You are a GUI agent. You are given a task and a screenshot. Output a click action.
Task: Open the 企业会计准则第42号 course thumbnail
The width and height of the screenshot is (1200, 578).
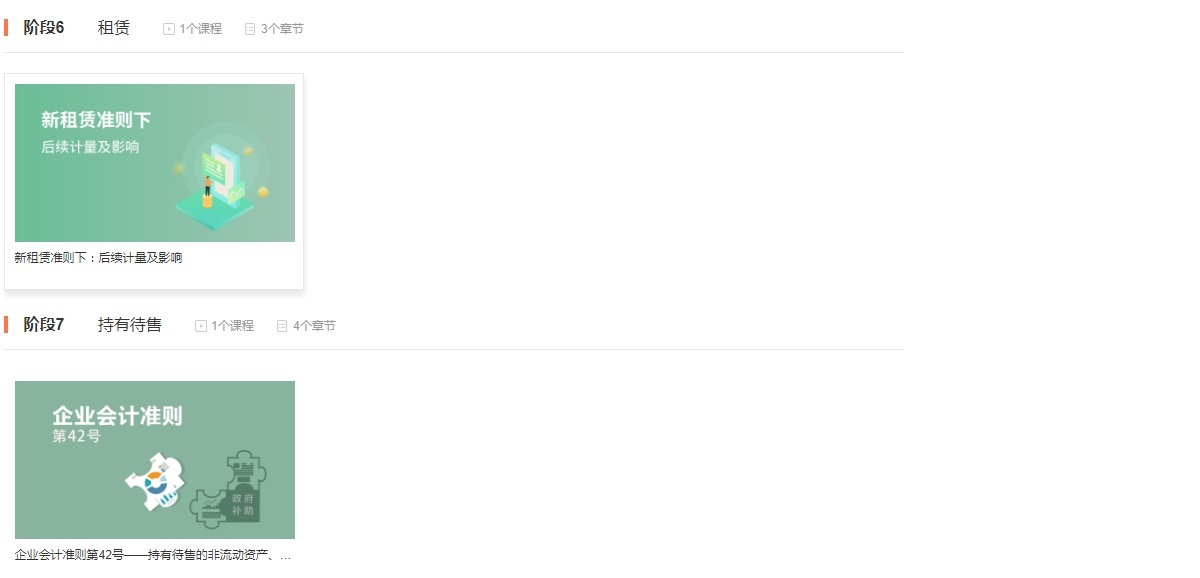click(x=155, y=460)
